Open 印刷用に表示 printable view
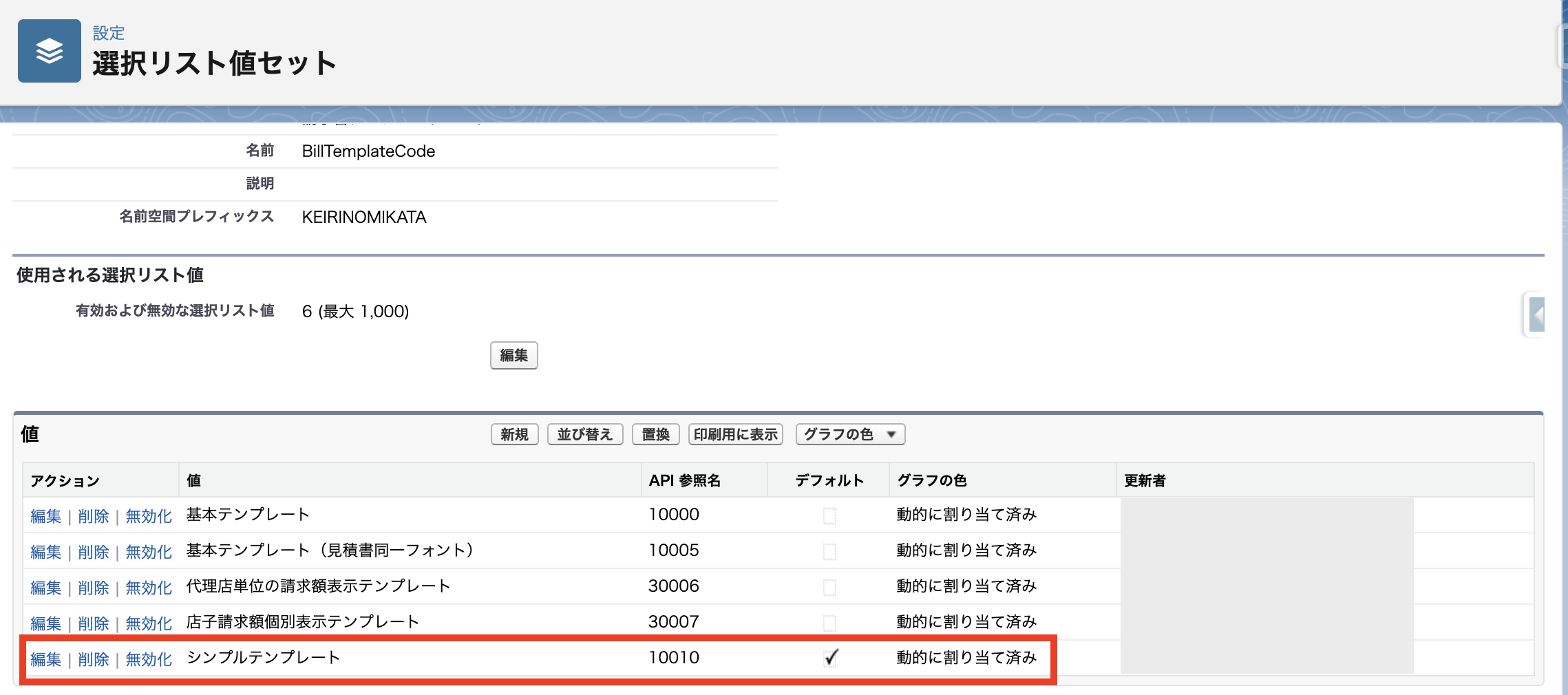1568x695 pixels. pos(734,434)
